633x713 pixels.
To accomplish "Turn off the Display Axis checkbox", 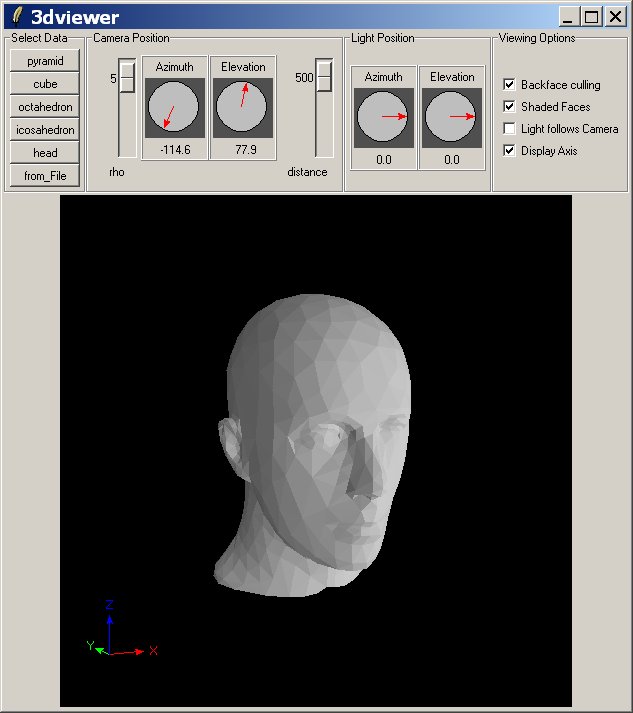I will 510,151.
